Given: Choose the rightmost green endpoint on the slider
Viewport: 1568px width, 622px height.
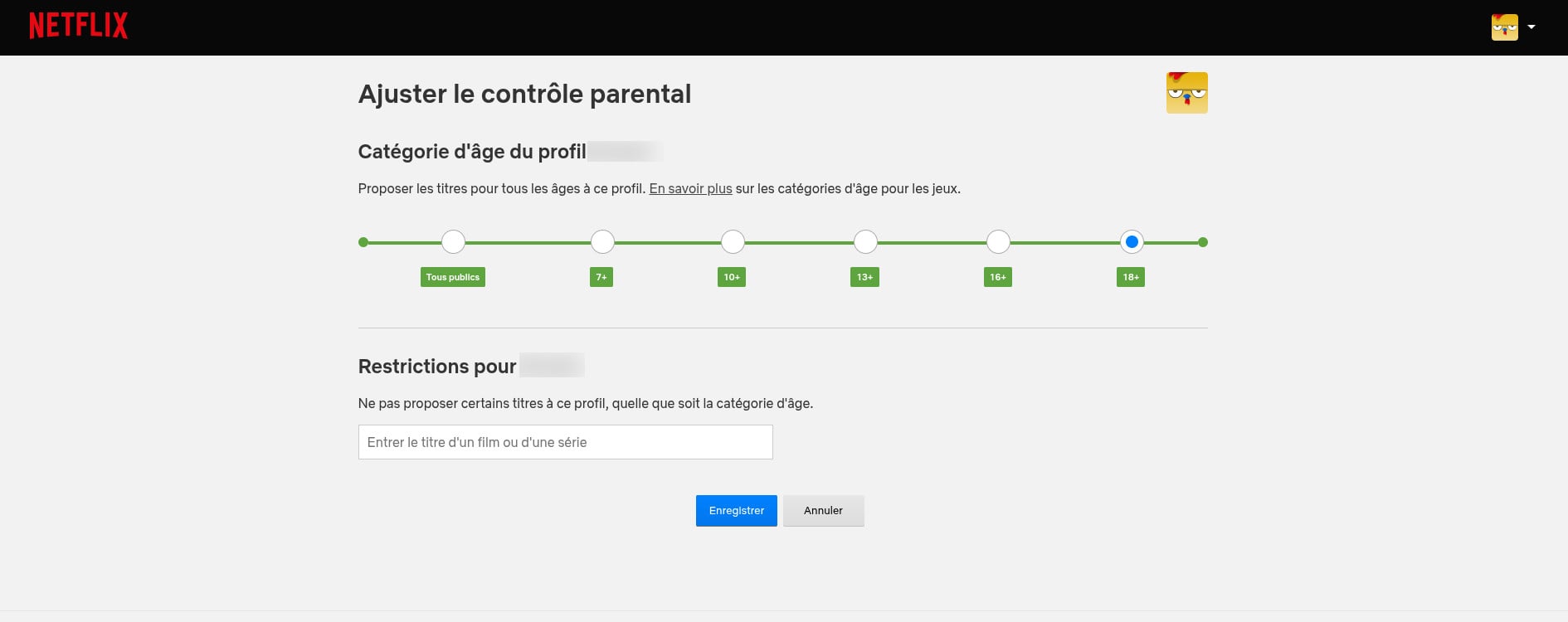Looking at the screenshot, I should click(1203, 241).
